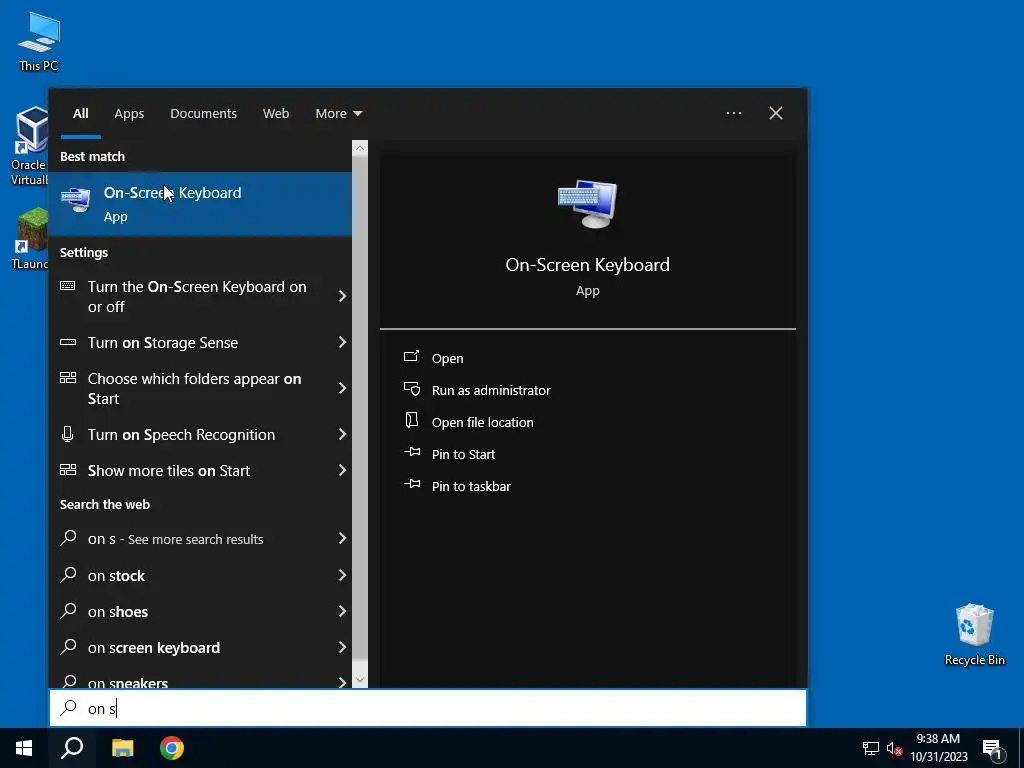This screenshot has width=1024, height=768.
Task: Expand Turn the On-Screen Keyboard on or off arrow
Action: (x=342, y=296)
